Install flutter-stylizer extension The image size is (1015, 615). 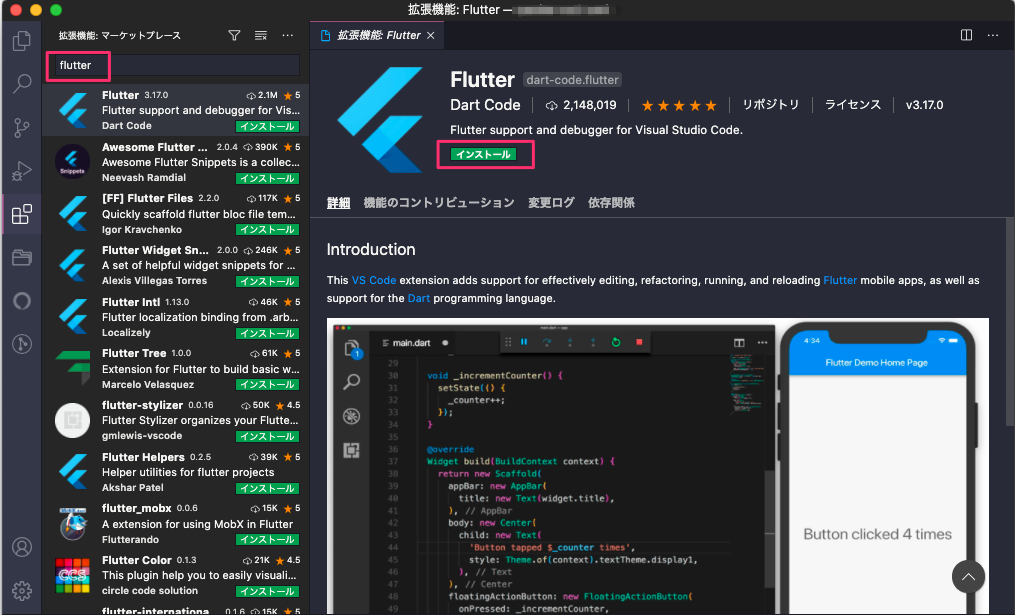(267, 436)
